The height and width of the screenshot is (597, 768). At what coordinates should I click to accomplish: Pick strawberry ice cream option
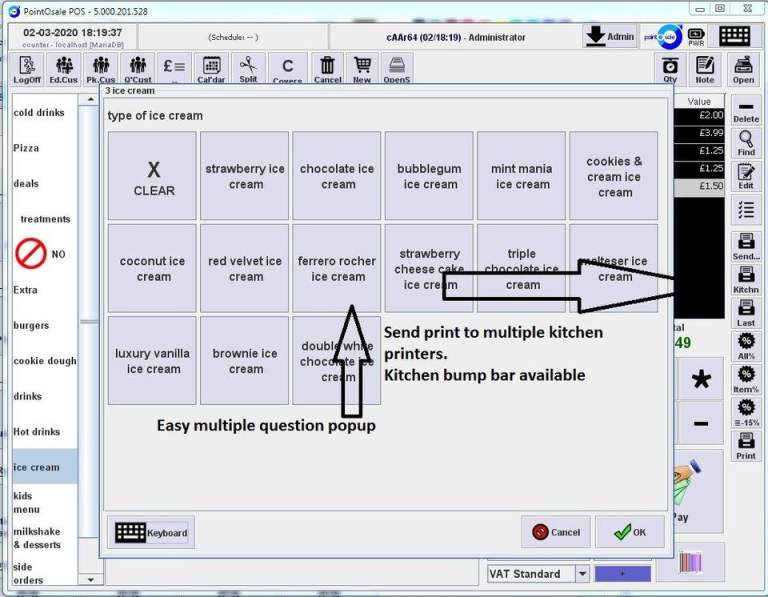pyautogui.click(x=246, y=176)
